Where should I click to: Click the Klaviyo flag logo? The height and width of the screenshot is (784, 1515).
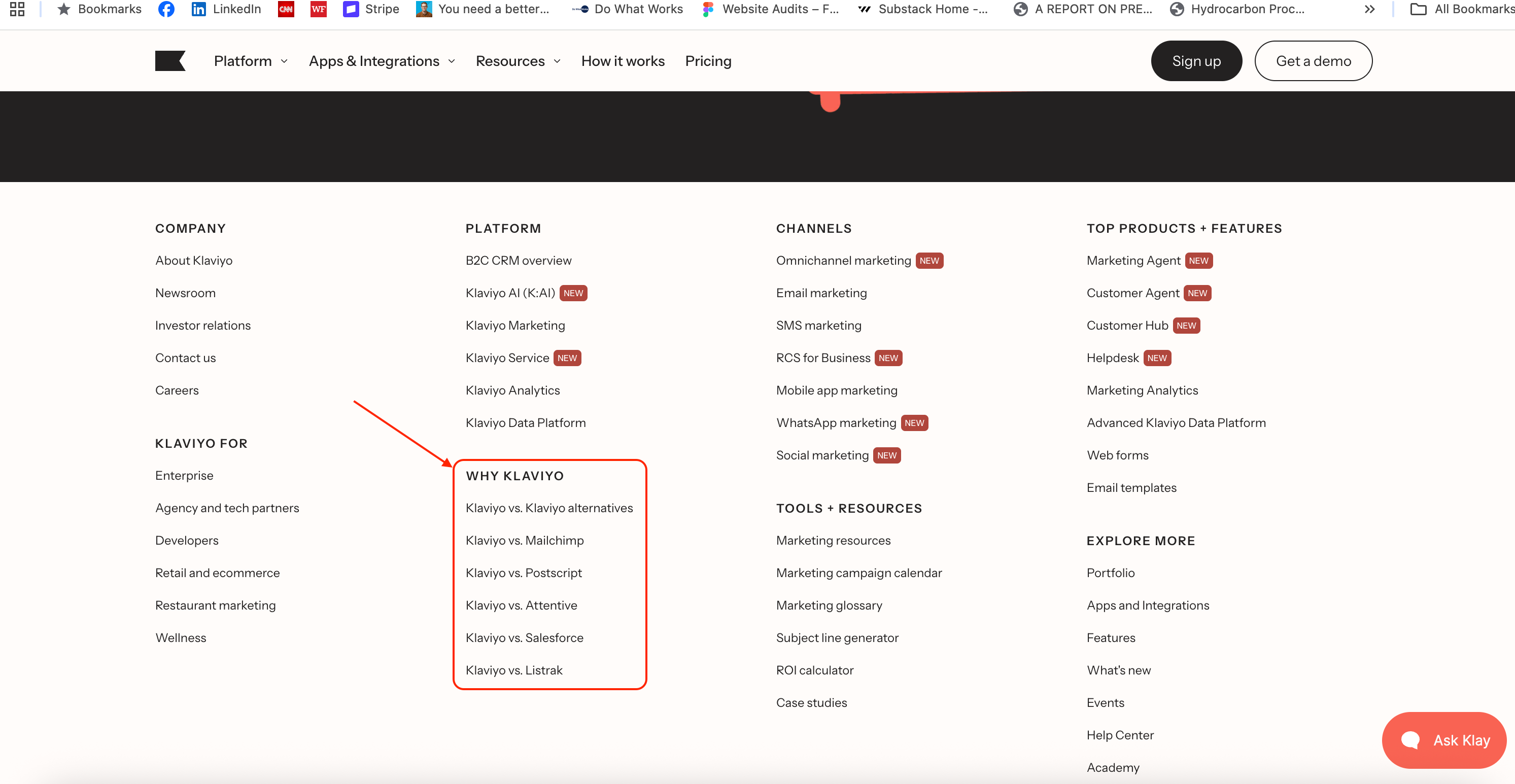(170, 60)
